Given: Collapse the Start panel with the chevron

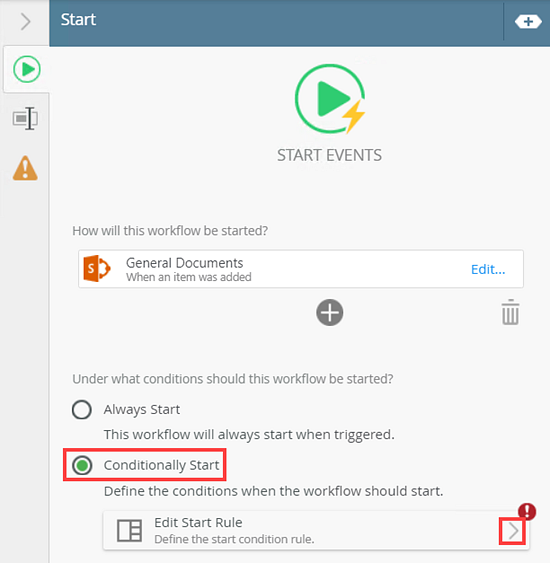Looking at the screenshot, I should (25, 22).
